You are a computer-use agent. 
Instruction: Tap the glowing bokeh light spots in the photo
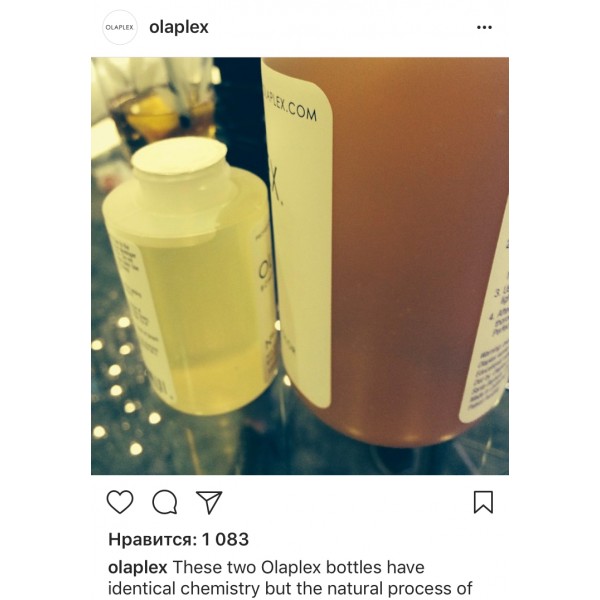pos(122,386)
